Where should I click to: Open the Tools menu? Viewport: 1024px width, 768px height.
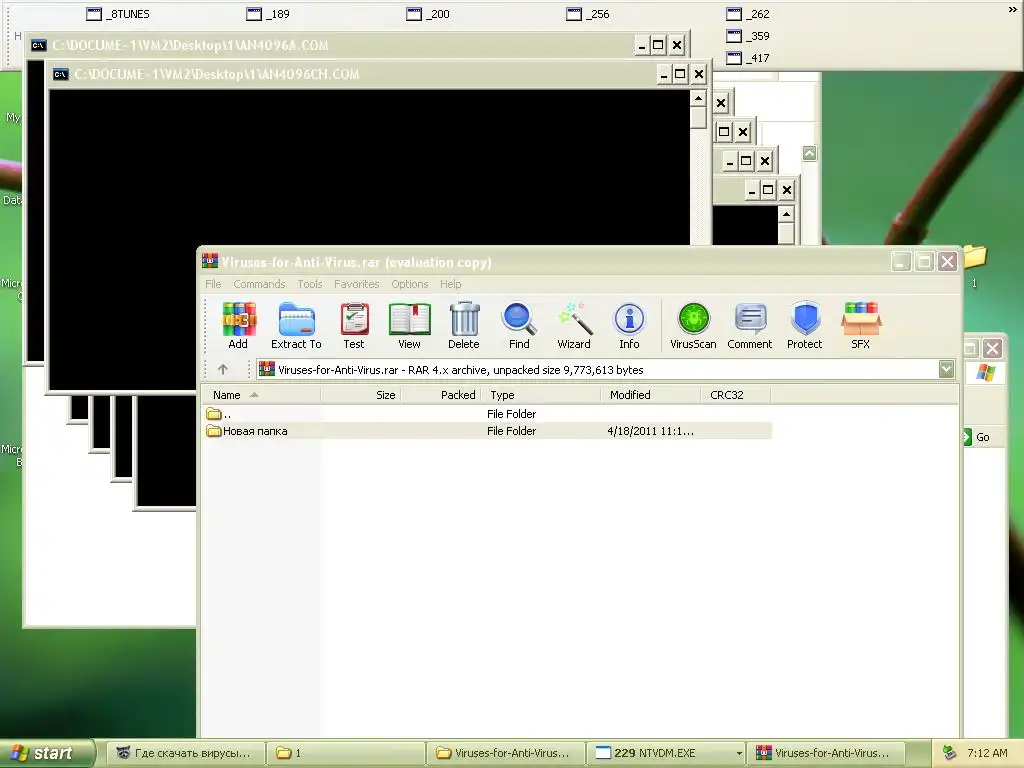(x=310, y=284)
